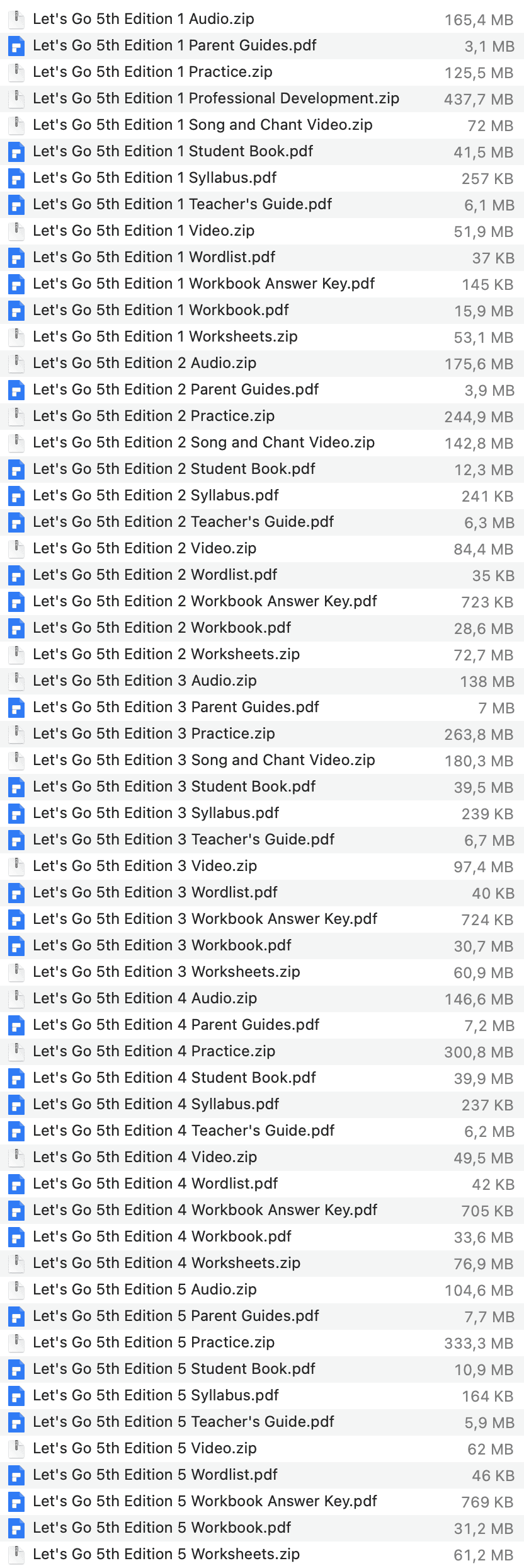Viewport: 524px width, 1568px height.
Task: Select Let's Go 5th Edition 5 Teacher's Guide.pdf
Action: pyautogui.click(x=262, y=1422)
